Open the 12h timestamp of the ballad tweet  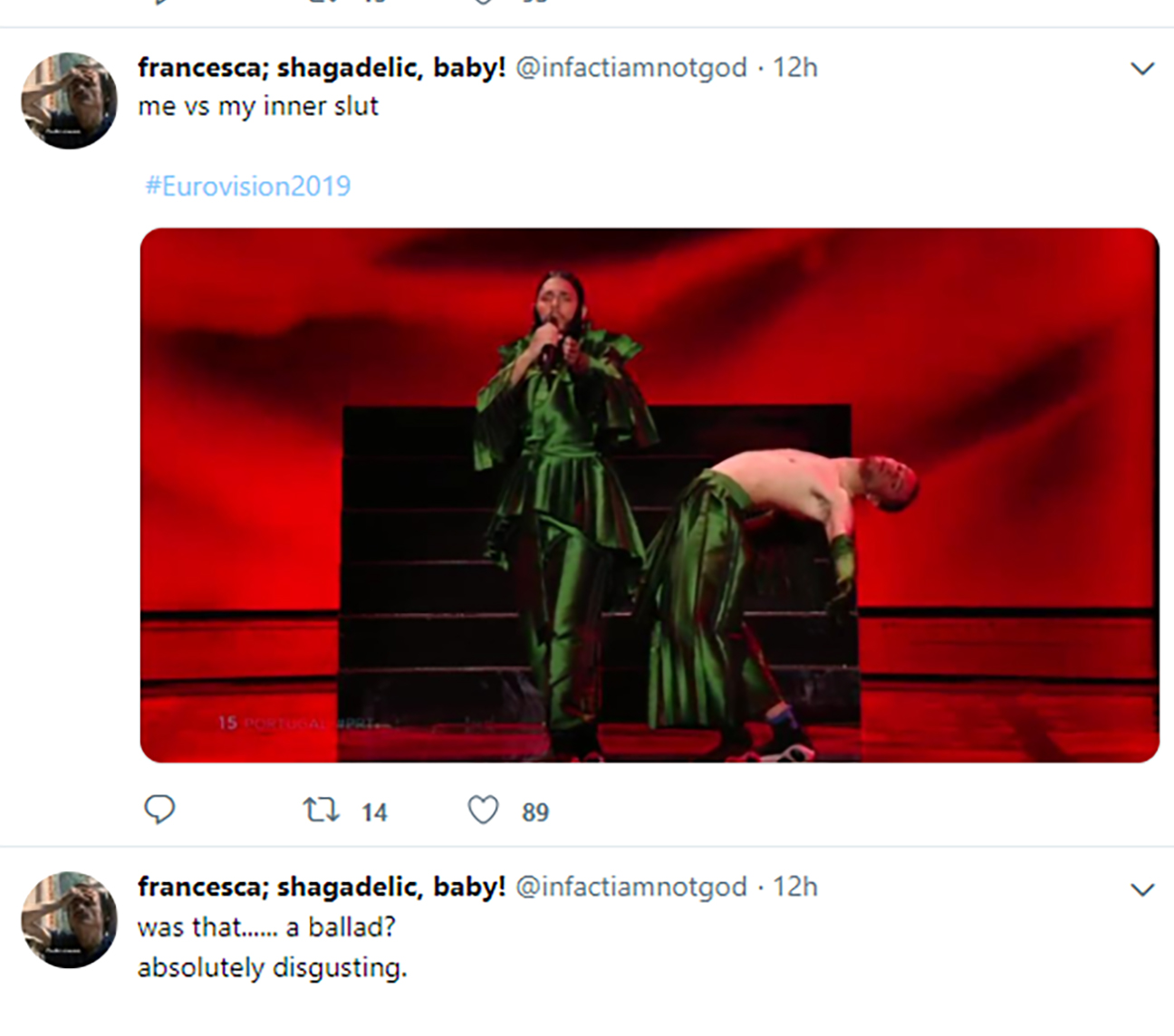click(x=795, y=887)
